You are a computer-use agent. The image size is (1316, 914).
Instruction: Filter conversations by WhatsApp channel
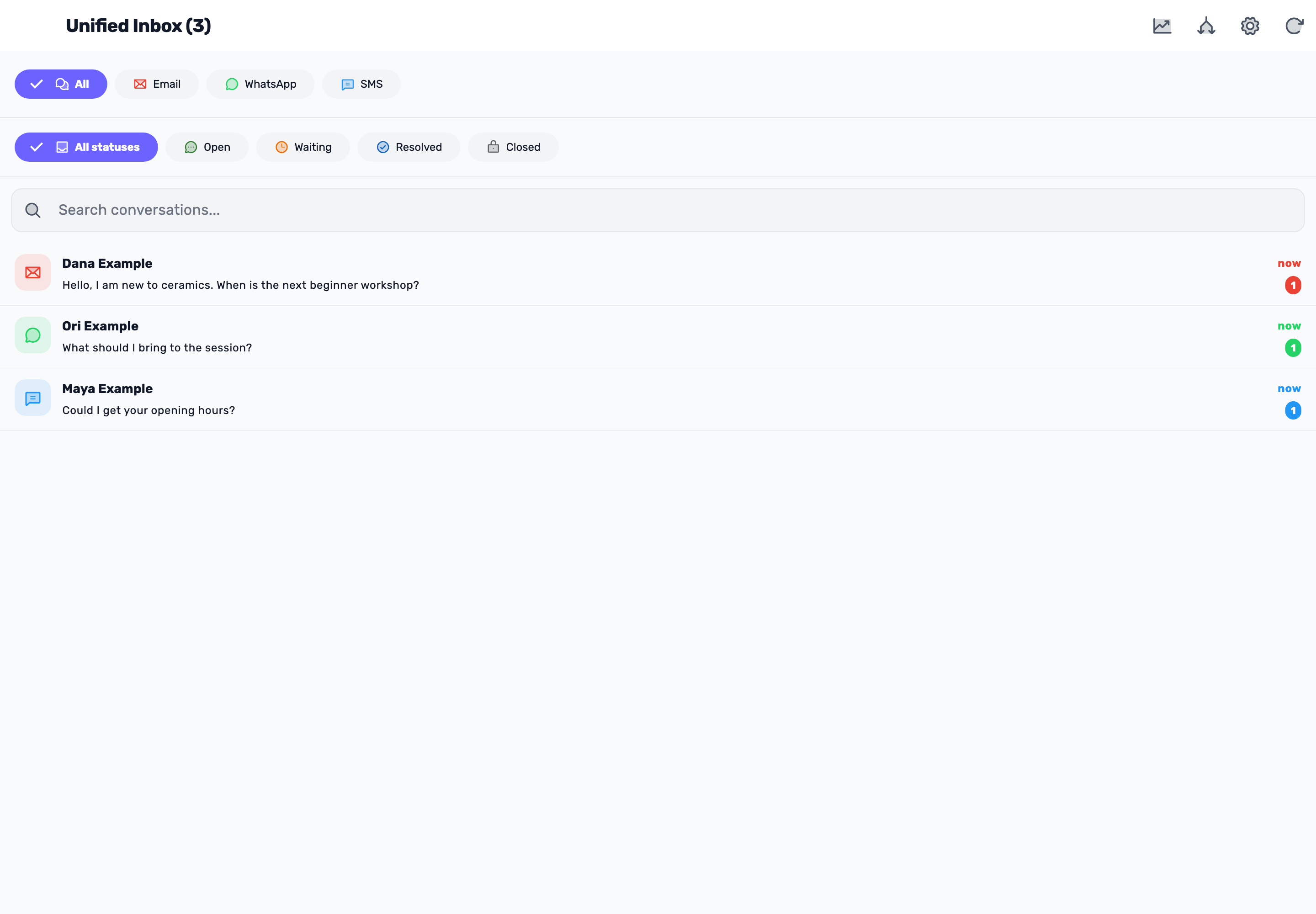260,84
